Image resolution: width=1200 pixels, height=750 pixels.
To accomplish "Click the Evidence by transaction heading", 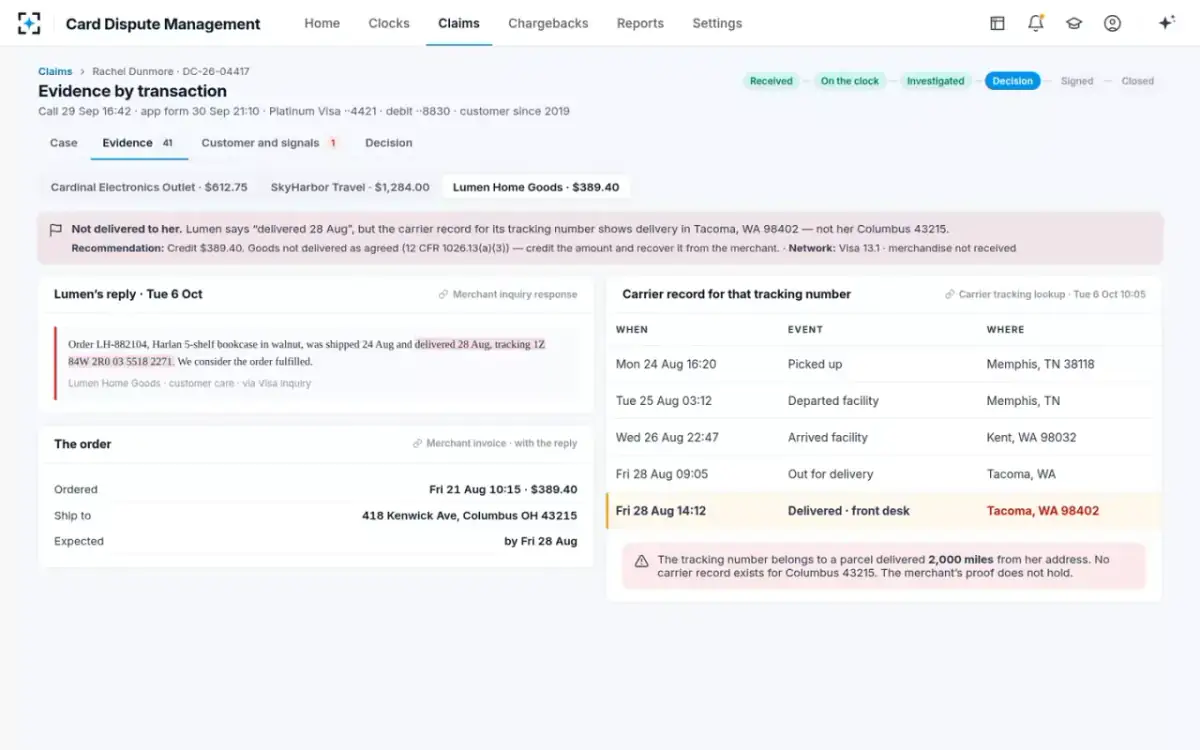I will pos(133,91).
